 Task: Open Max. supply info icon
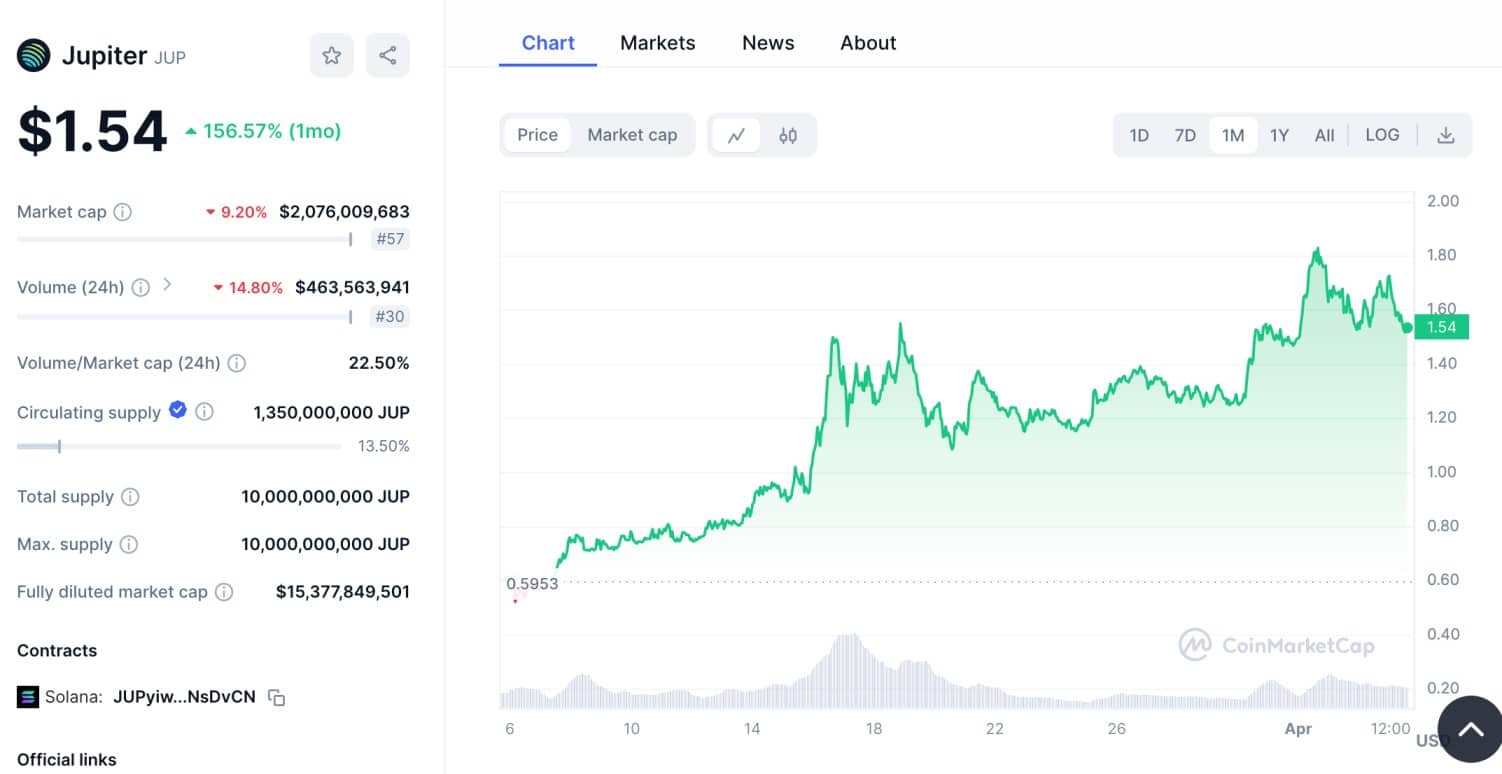coord(128,545)
